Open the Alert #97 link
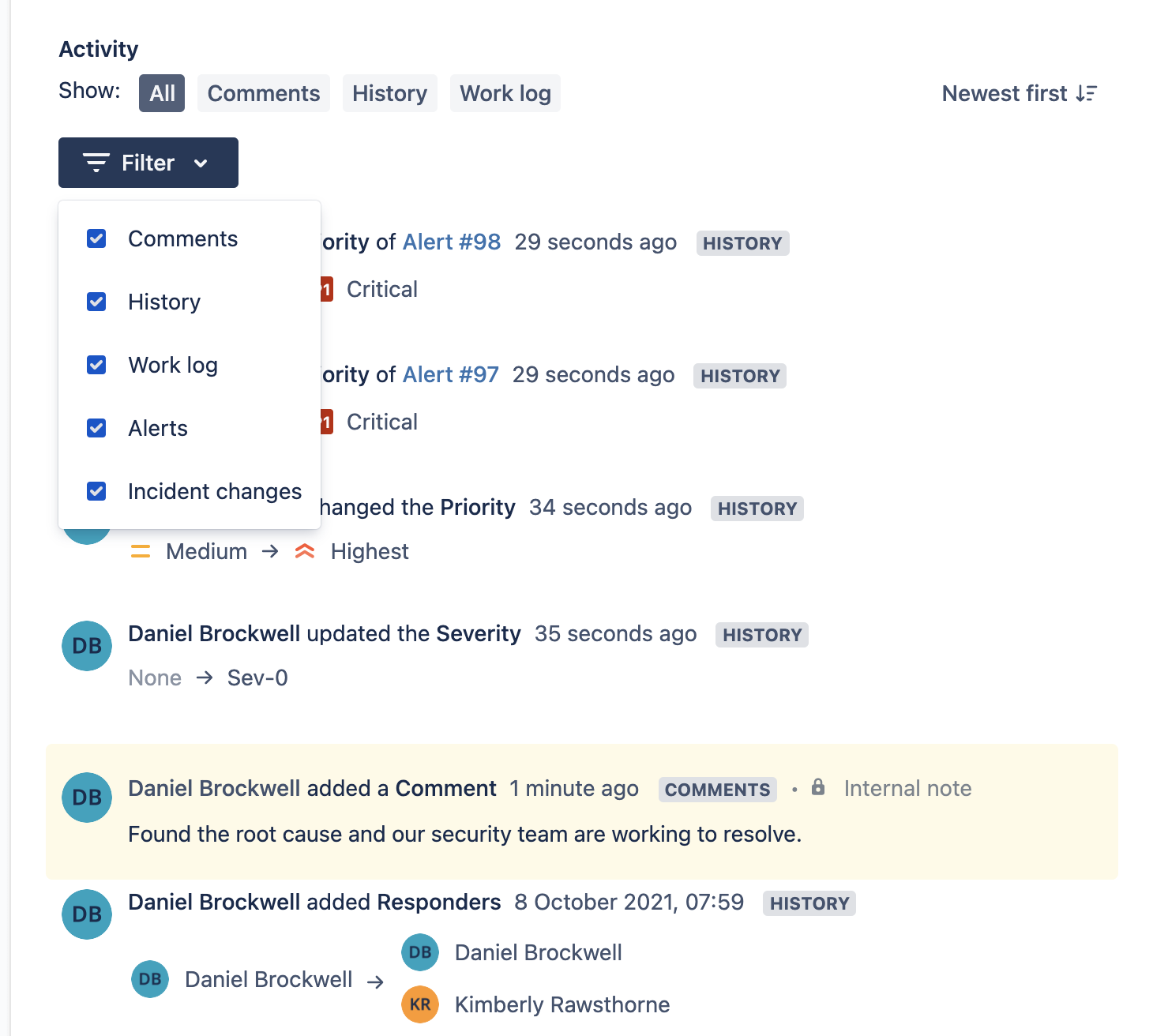The image size is (1153, 1036). (450, 374)
